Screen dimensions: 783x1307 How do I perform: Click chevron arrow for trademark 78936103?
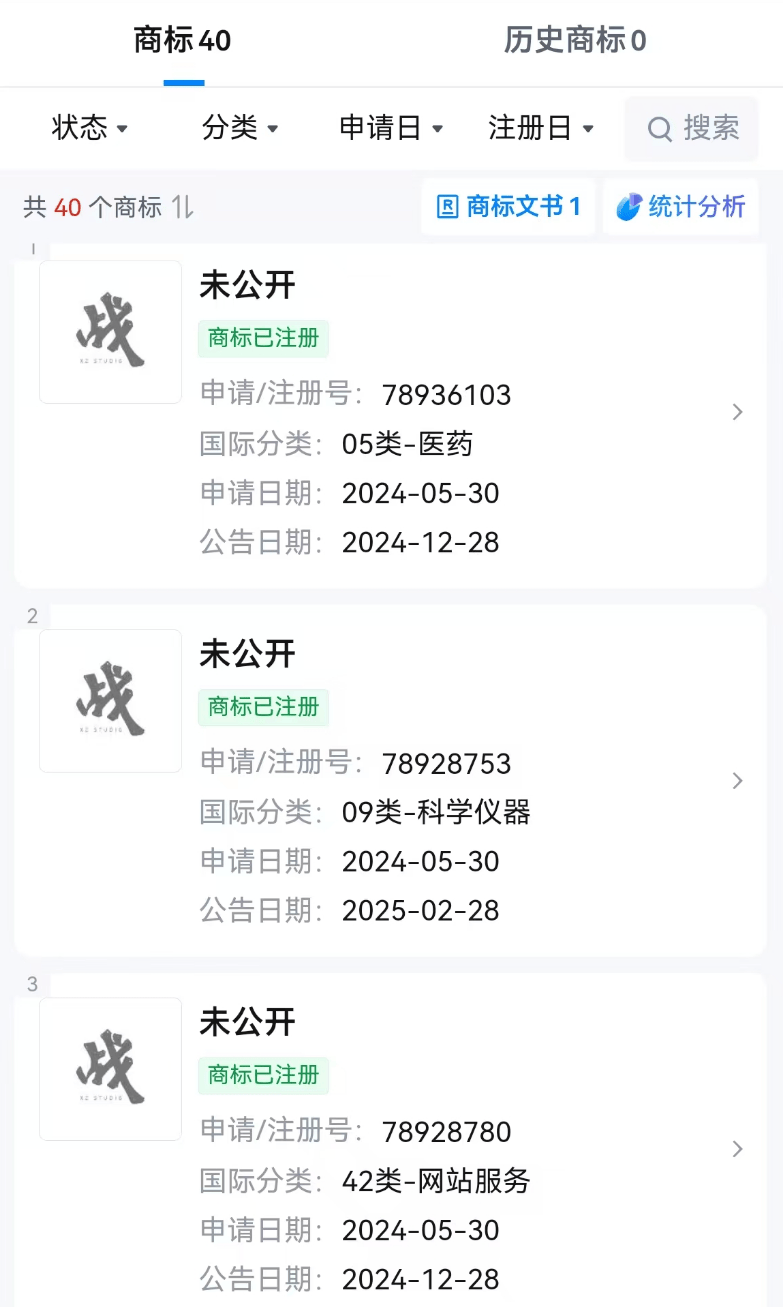pyautogui.click(x=738, y=412)
